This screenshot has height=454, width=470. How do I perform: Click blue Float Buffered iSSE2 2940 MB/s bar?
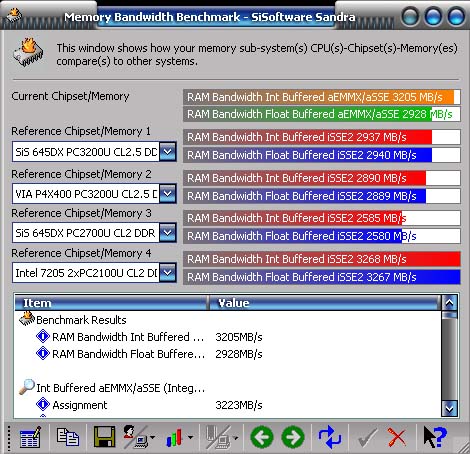322,155
